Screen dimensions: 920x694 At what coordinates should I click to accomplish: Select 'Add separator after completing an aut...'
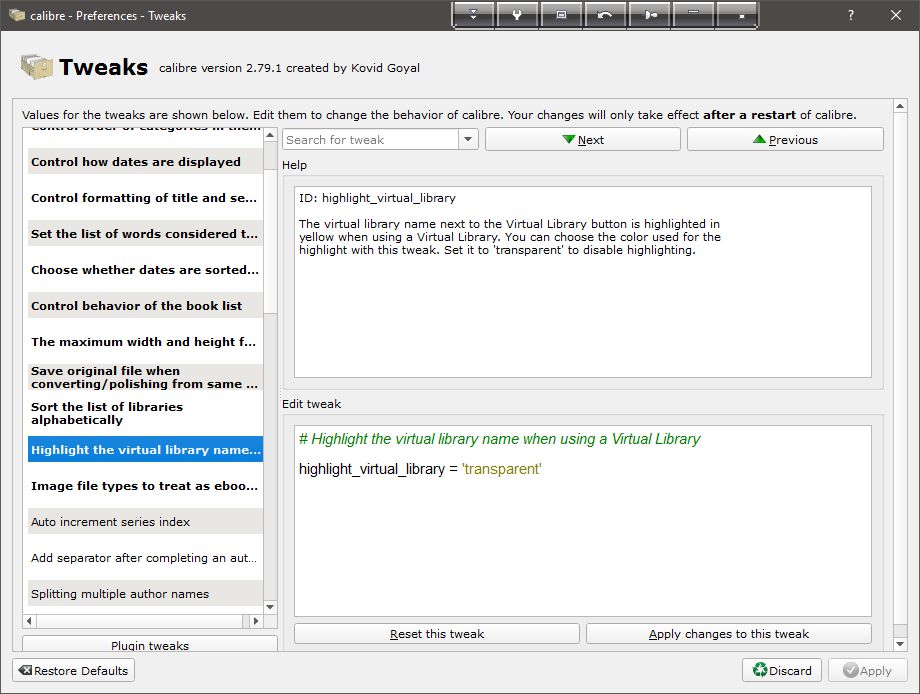pyautogui.click(x=145, y=557)
